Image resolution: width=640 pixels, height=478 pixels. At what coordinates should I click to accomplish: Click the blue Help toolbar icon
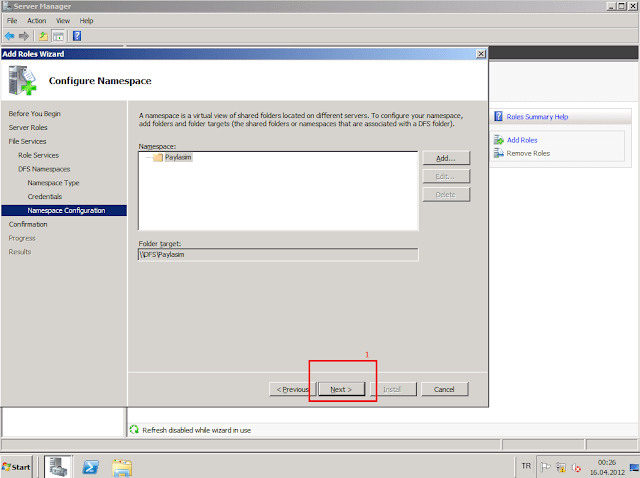click(x=77, y=35)
